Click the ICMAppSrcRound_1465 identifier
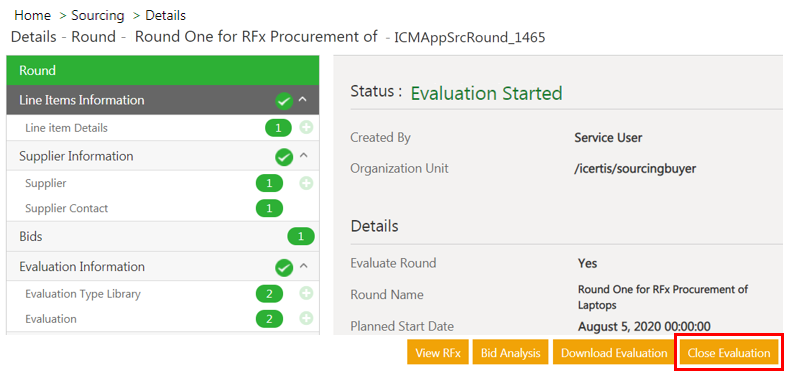 [x=470, y=37]
